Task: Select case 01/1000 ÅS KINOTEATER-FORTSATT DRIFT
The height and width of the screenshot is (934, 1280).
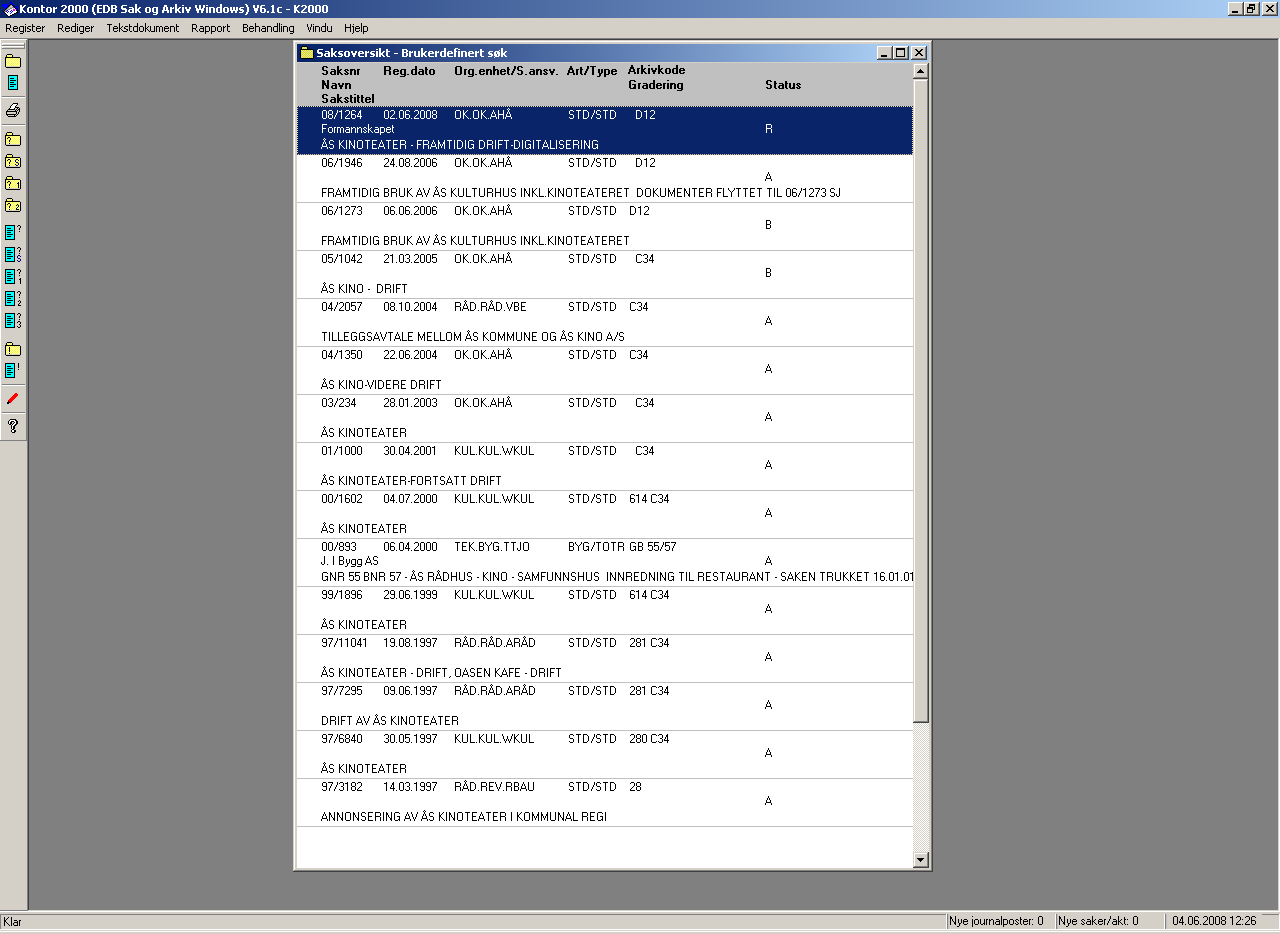Action: tap(605, 466)
